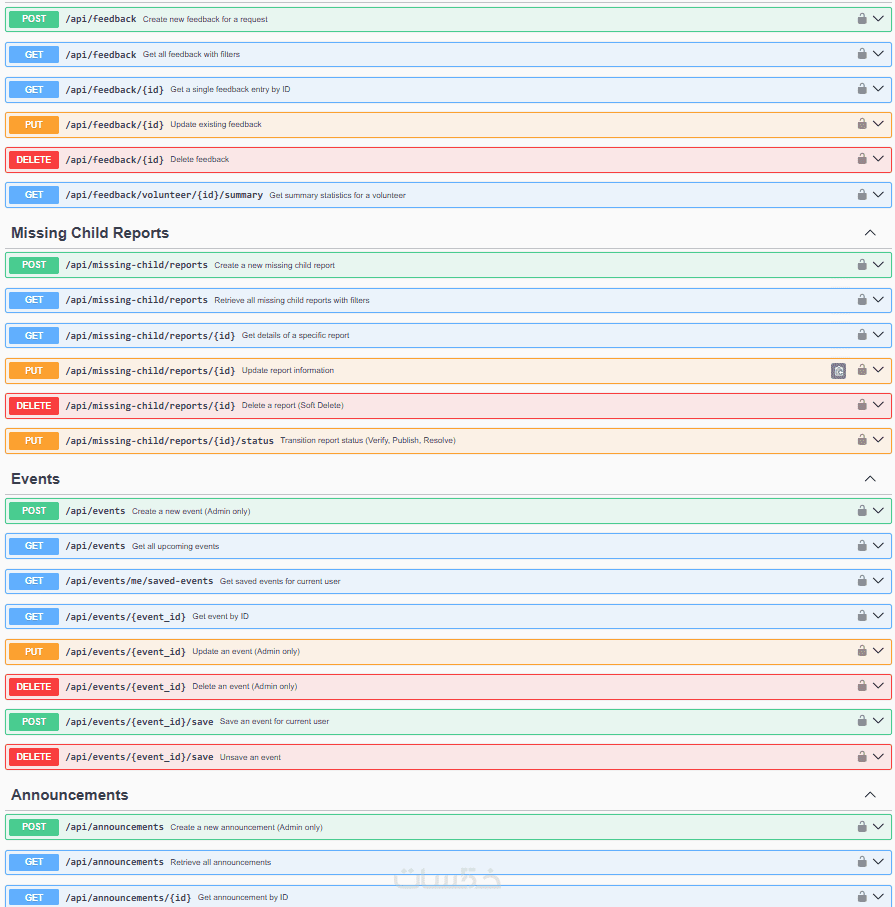Image resolution: width=895 pixels, height=907 pixels.
Task: Click path /api/missing-child/reports/{id}/status
Action: click(x=170, y=441)
